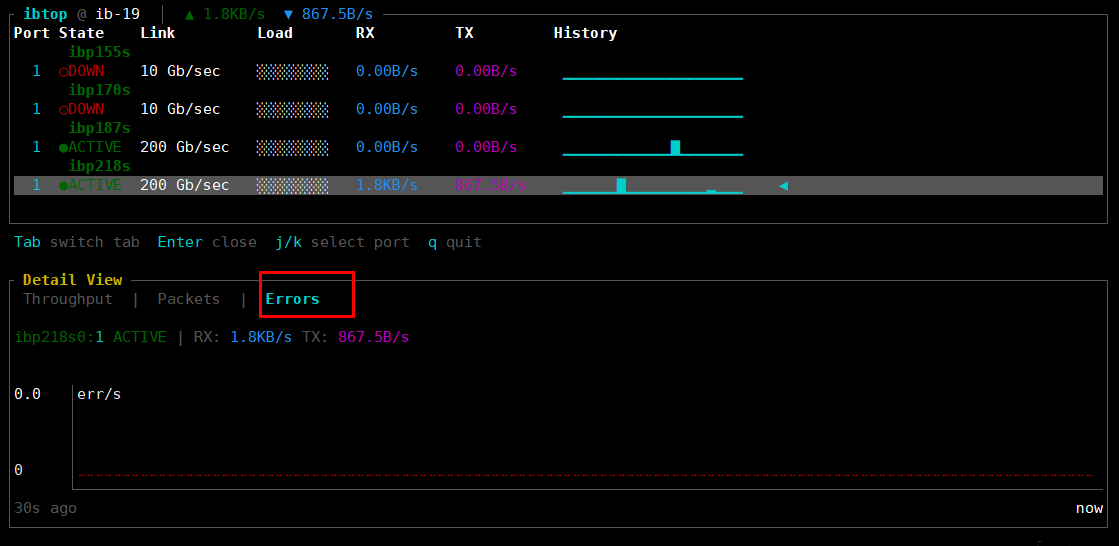Click the TX column header
Image resolution: width=1119 pixels, height=546 pixels.
point(464,33)
